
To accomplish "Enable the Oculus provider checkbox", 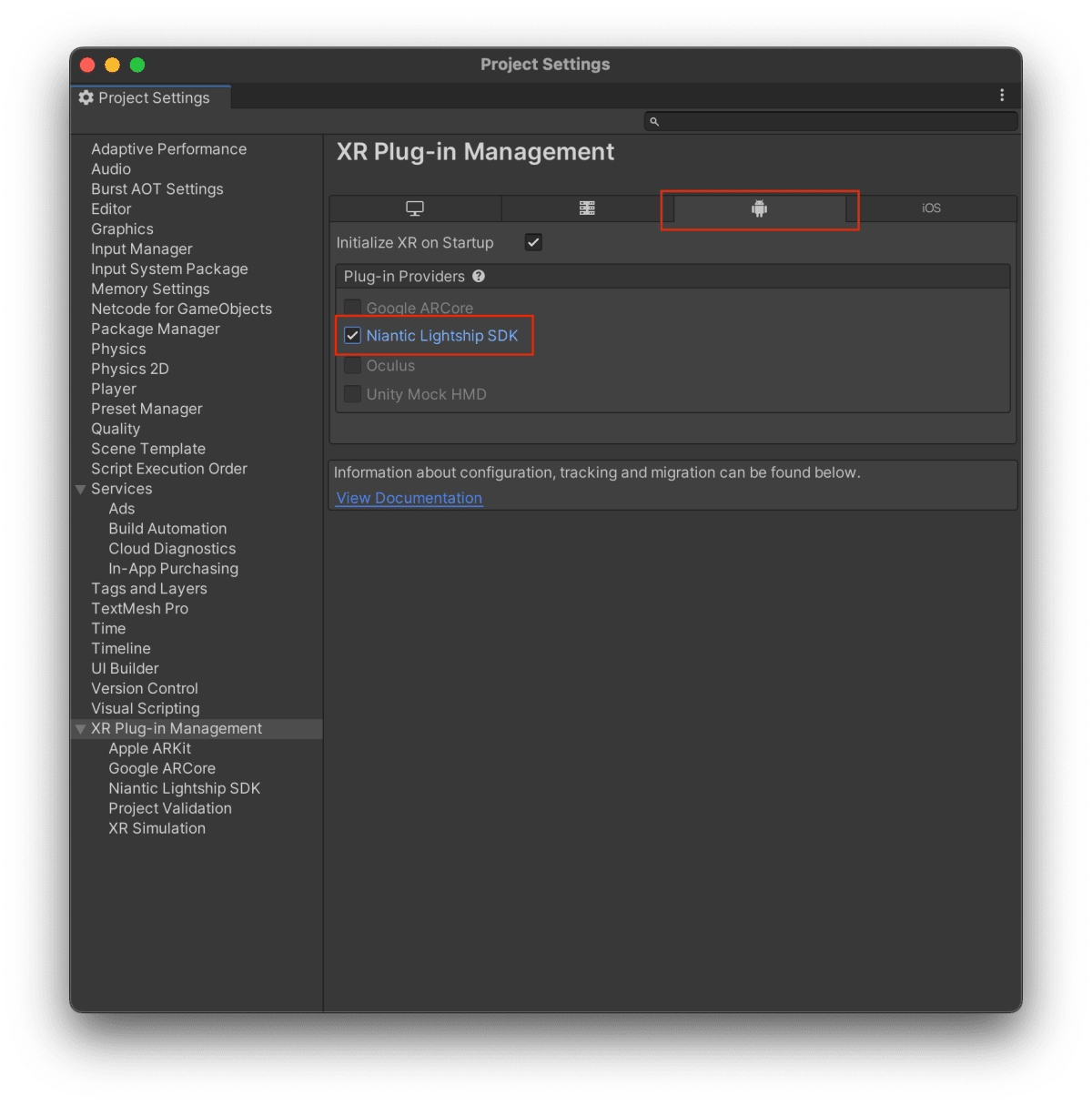I will 352,366.
